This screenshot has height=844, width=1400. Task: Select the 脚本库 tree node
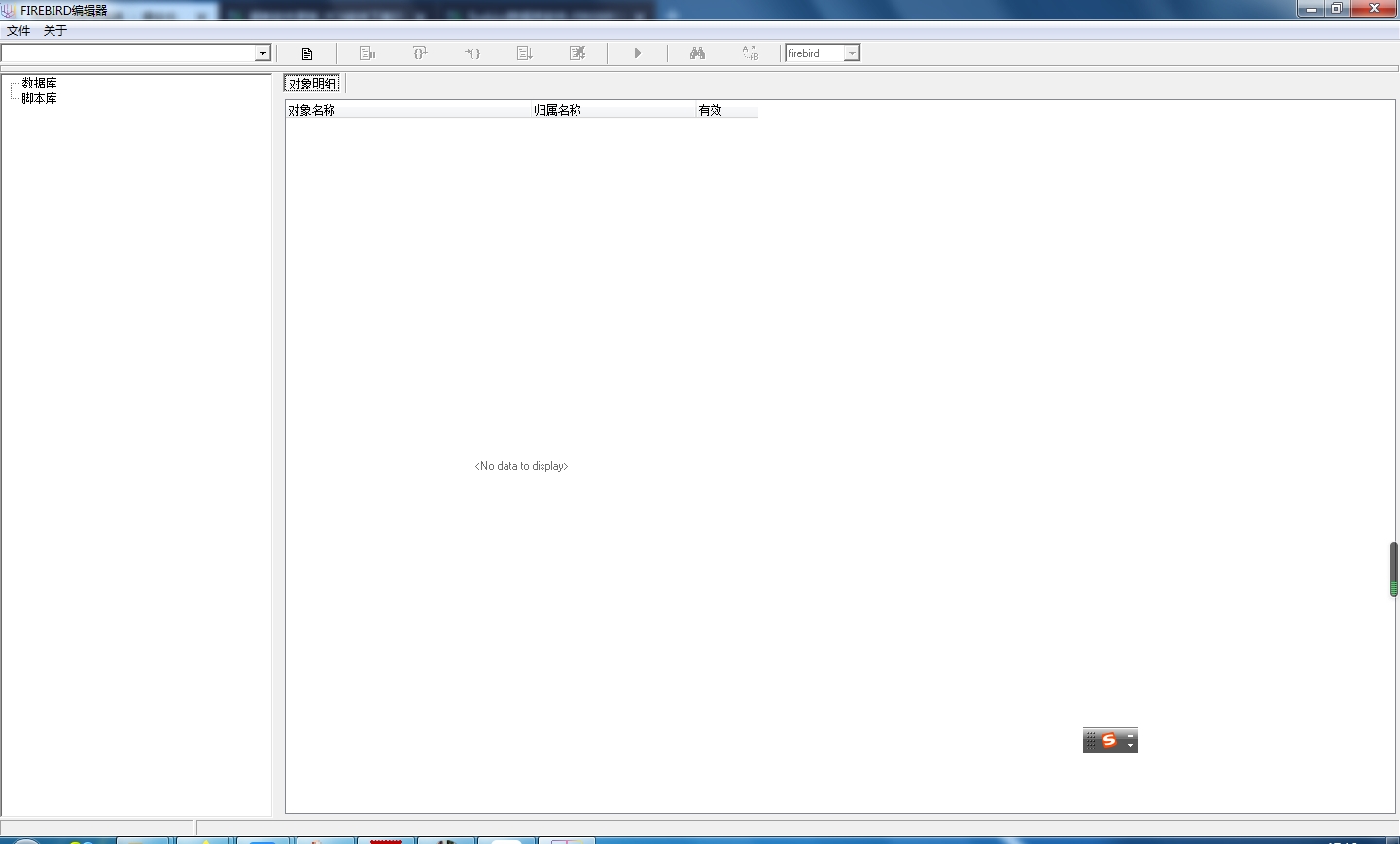coord(40,98)
